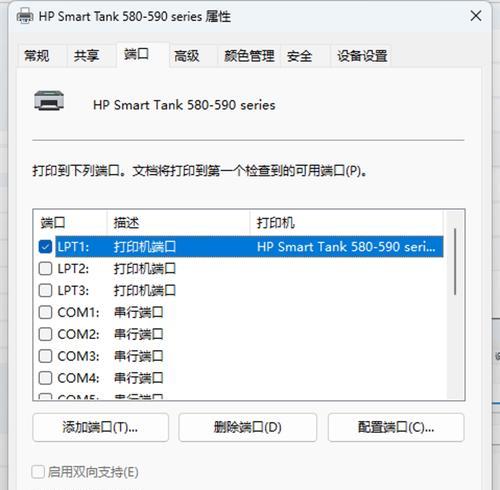The height and width of the screenshot is (490, 500).
Task: Select the COM4 row in the port list
Action: click(241, 378)
